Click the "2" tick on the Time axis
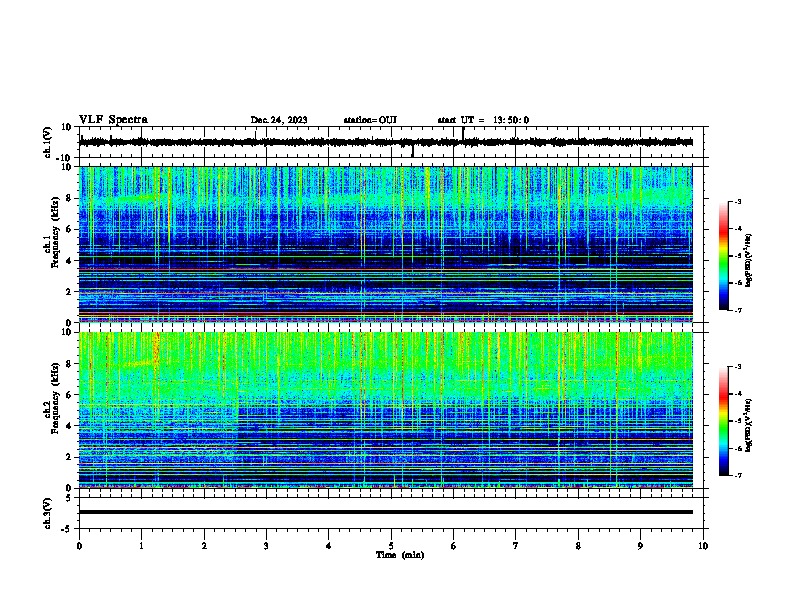Image resolution: width=792 pixels, height=612 pixels. pos(204,546)
